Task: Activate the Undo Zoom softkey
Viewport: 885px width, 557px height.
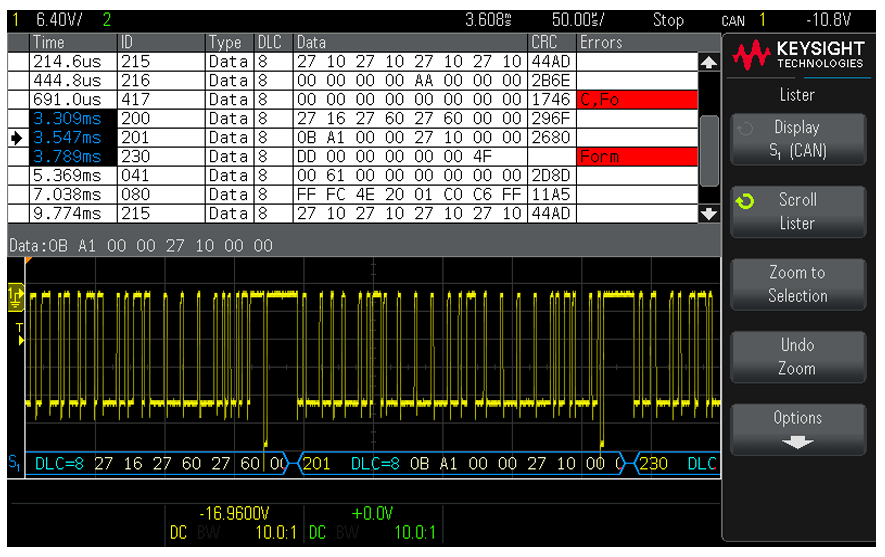Action: (798, 357)
